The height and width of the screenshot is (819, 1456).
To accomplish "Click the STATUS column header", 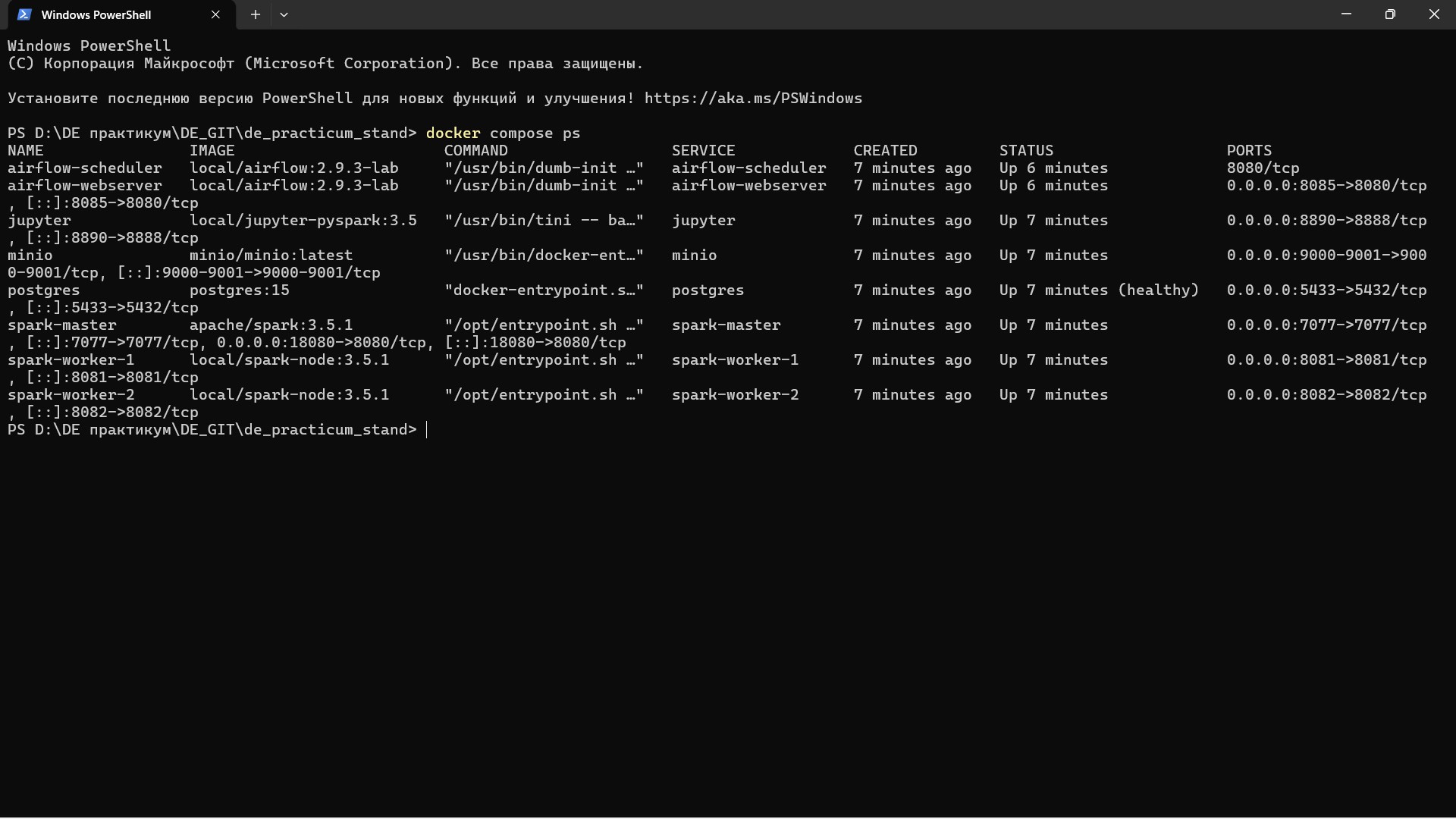I will pyautogui.click(x=1027, y=151).
